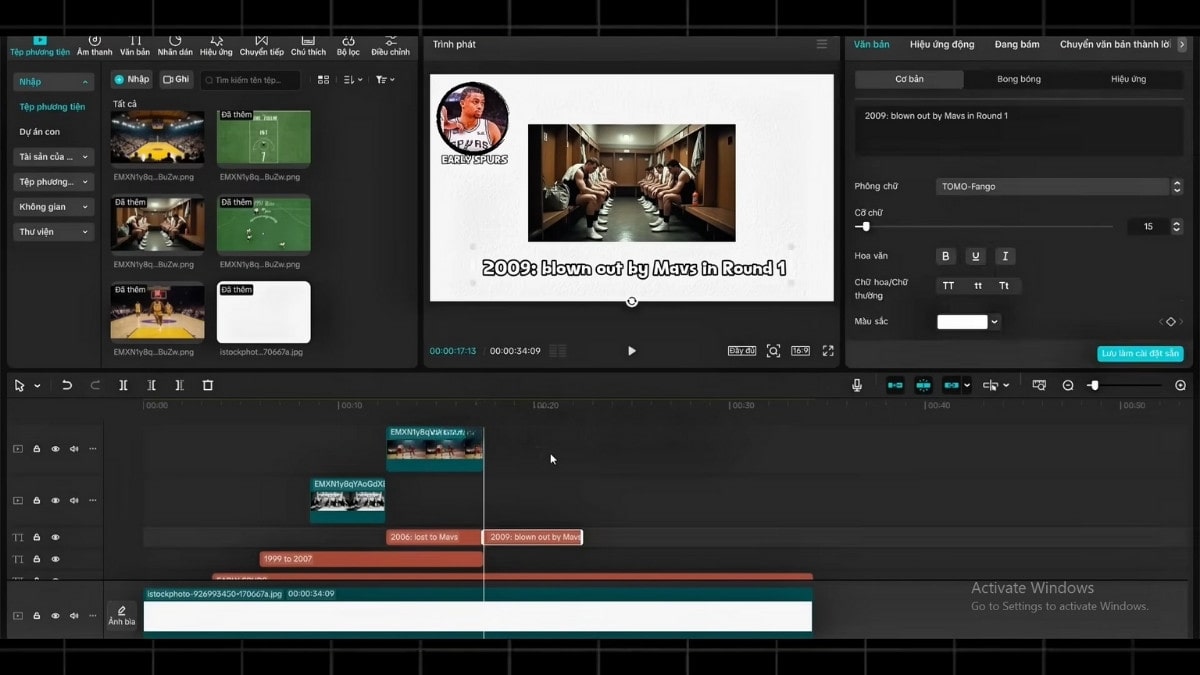Click the undo arrow above the timeline
This screenshot has width=1200, height=675.
66,384
